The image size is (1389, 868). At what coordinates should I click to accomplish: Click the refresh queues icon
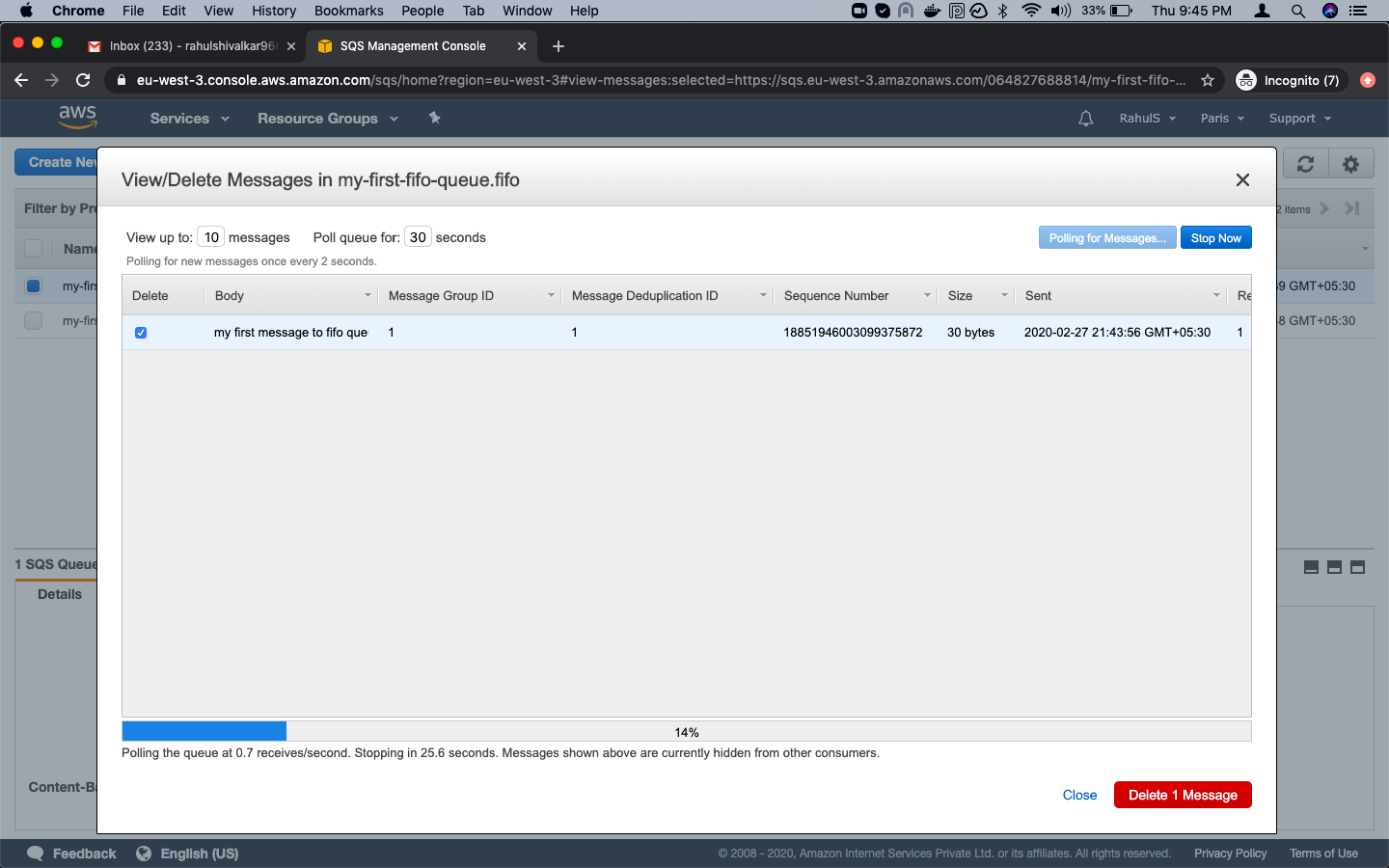click(1305, 164)
